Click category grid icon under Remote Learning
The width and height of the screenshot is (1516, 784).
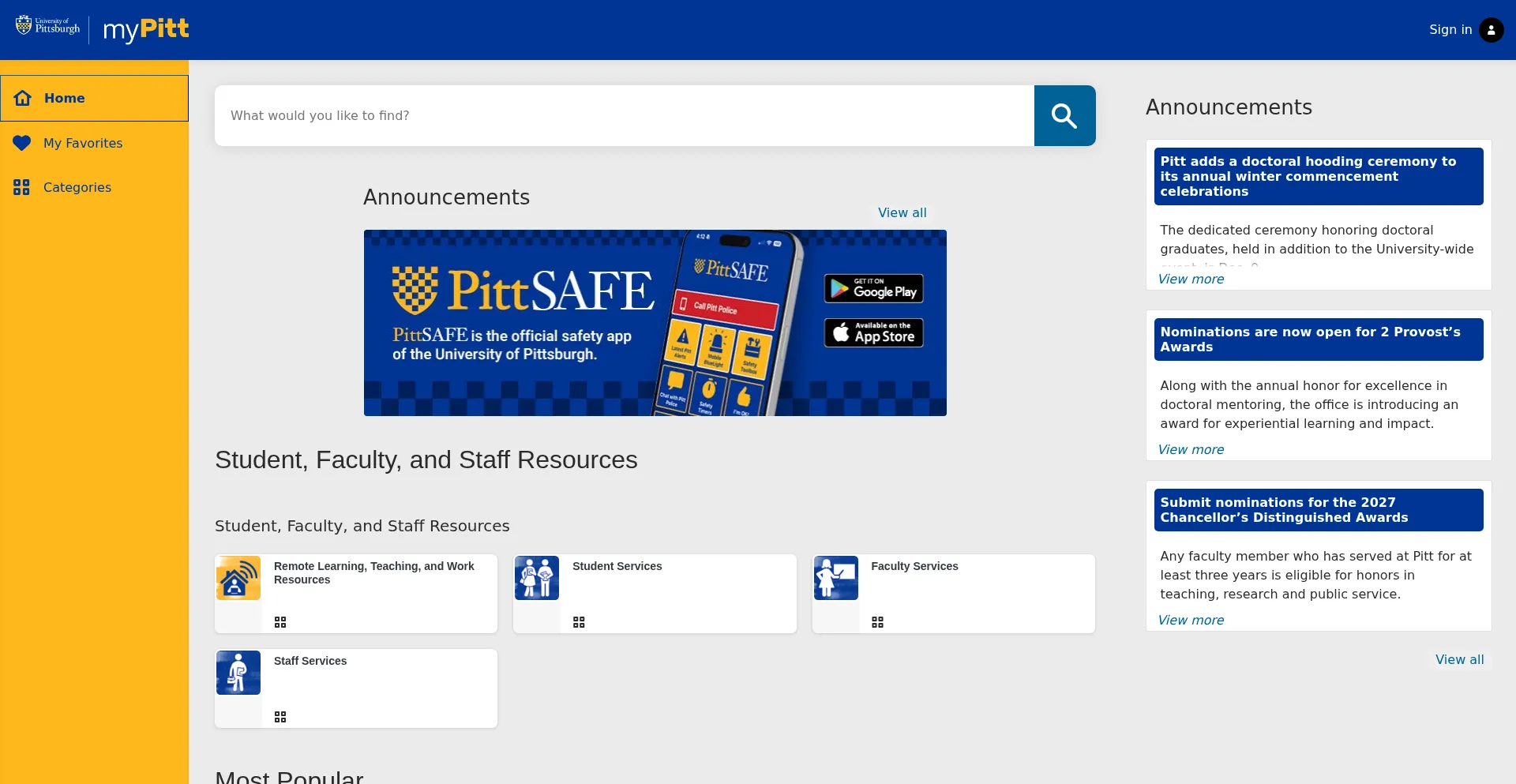click(x=280, y=622)
